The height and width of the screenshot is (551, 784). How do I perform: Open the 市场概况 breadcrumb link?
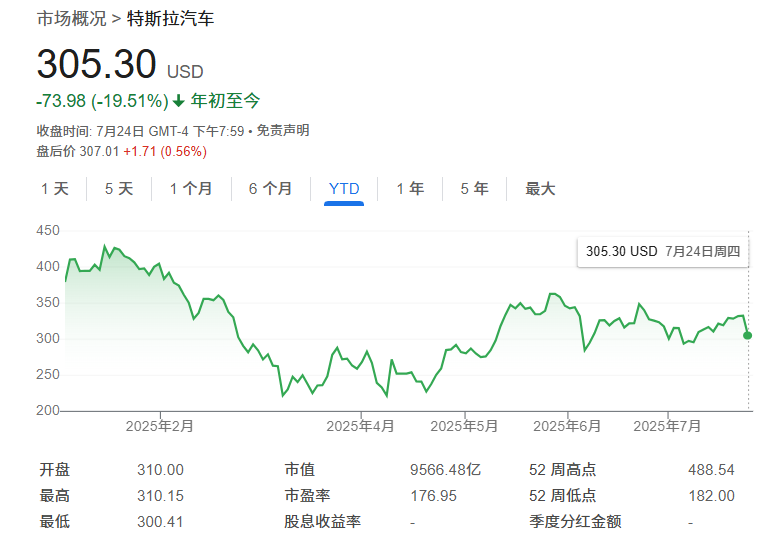[x=72, y=18]
